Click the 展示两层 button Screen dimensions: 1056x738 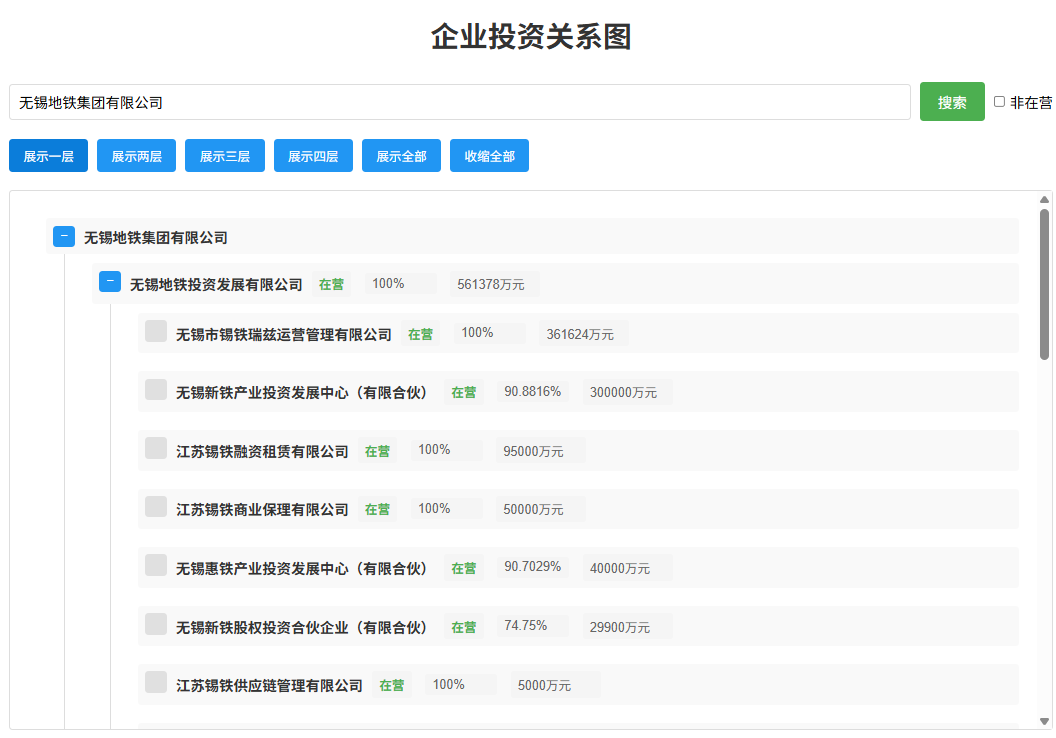(x=137, y=156)
